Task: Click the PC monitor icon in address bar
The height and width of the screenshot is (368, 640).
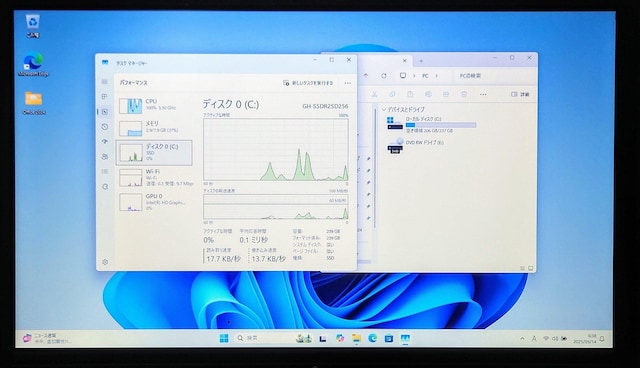Action: [403, 75]
